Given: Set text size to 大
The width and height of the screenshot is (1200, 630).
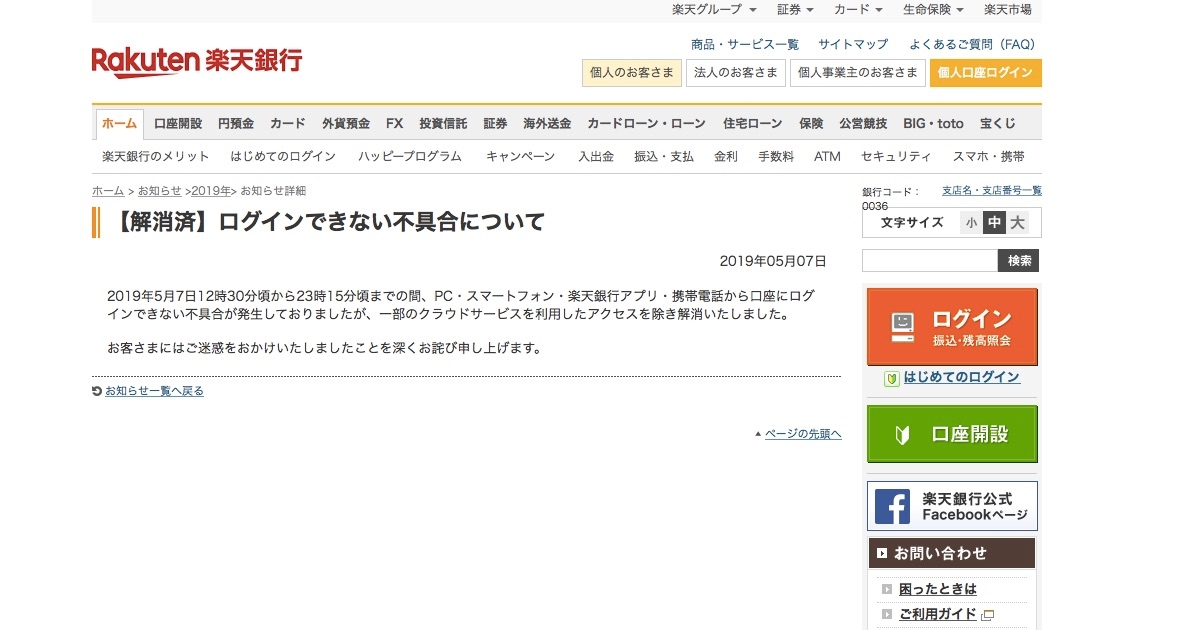Looking at the screenshot, I should 1017,223.
